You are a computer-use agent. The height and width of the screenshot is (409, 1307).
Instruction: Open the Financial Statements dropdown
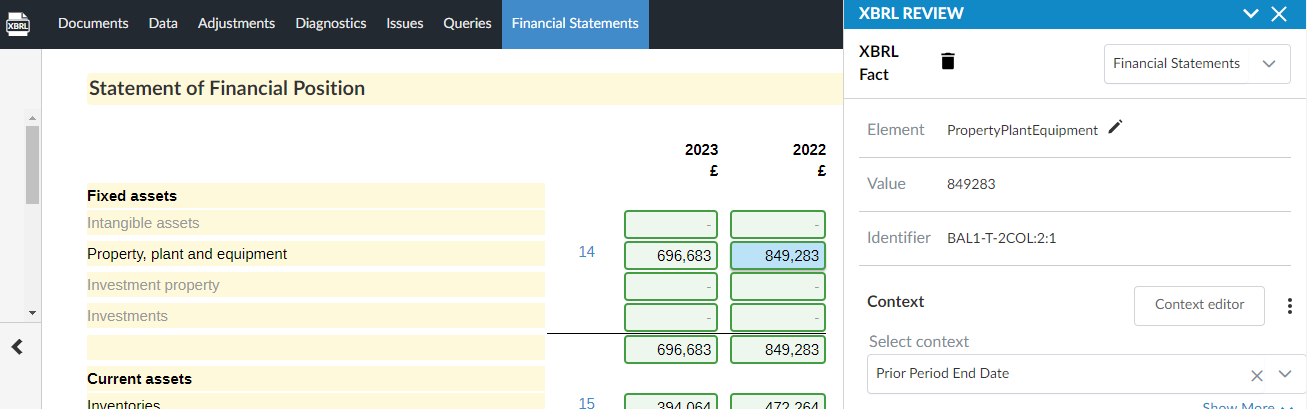tap(1196, 63)
